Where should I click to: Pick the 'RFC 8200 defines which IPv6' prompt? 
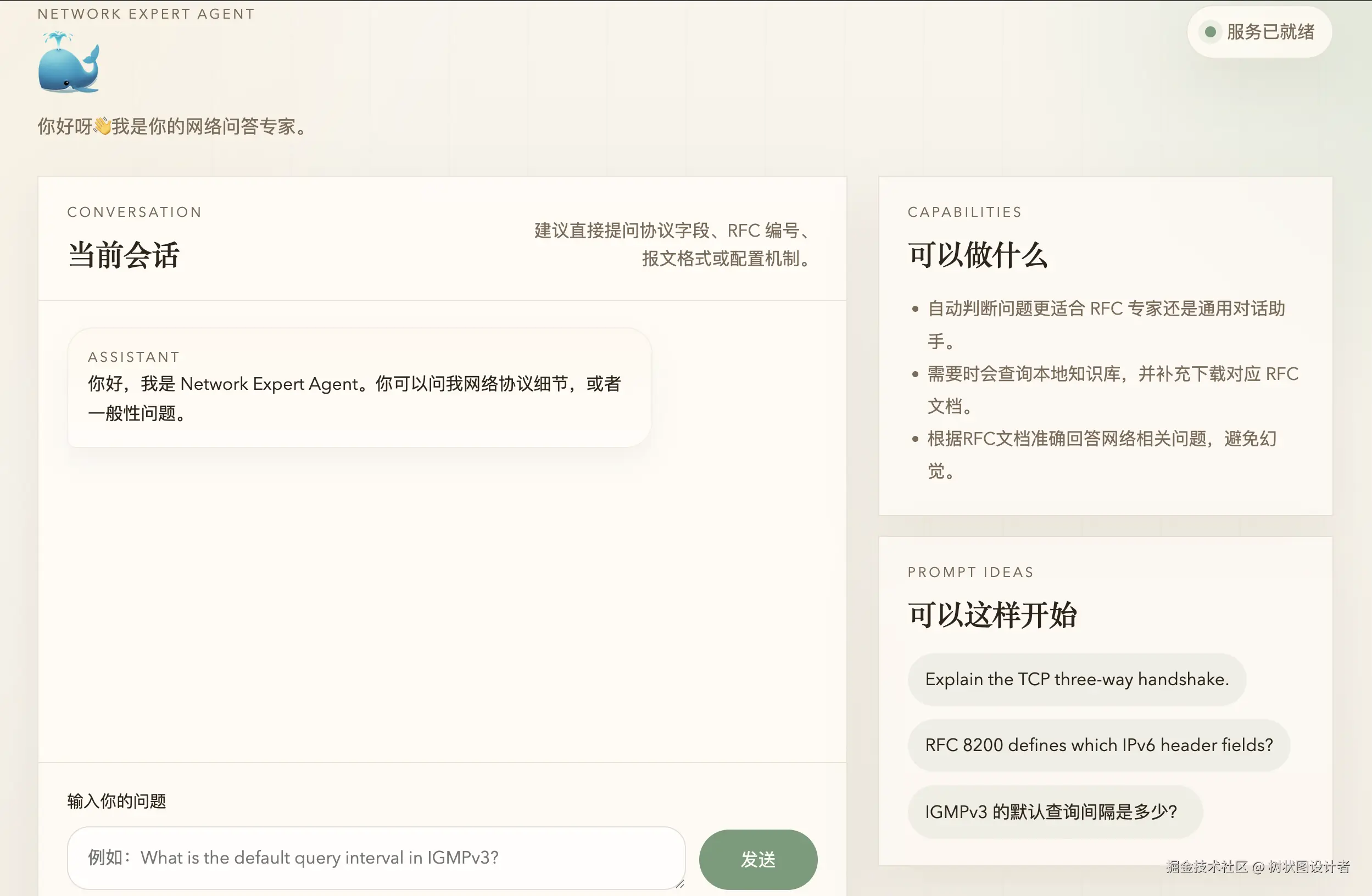click(x=1098, y=745)
